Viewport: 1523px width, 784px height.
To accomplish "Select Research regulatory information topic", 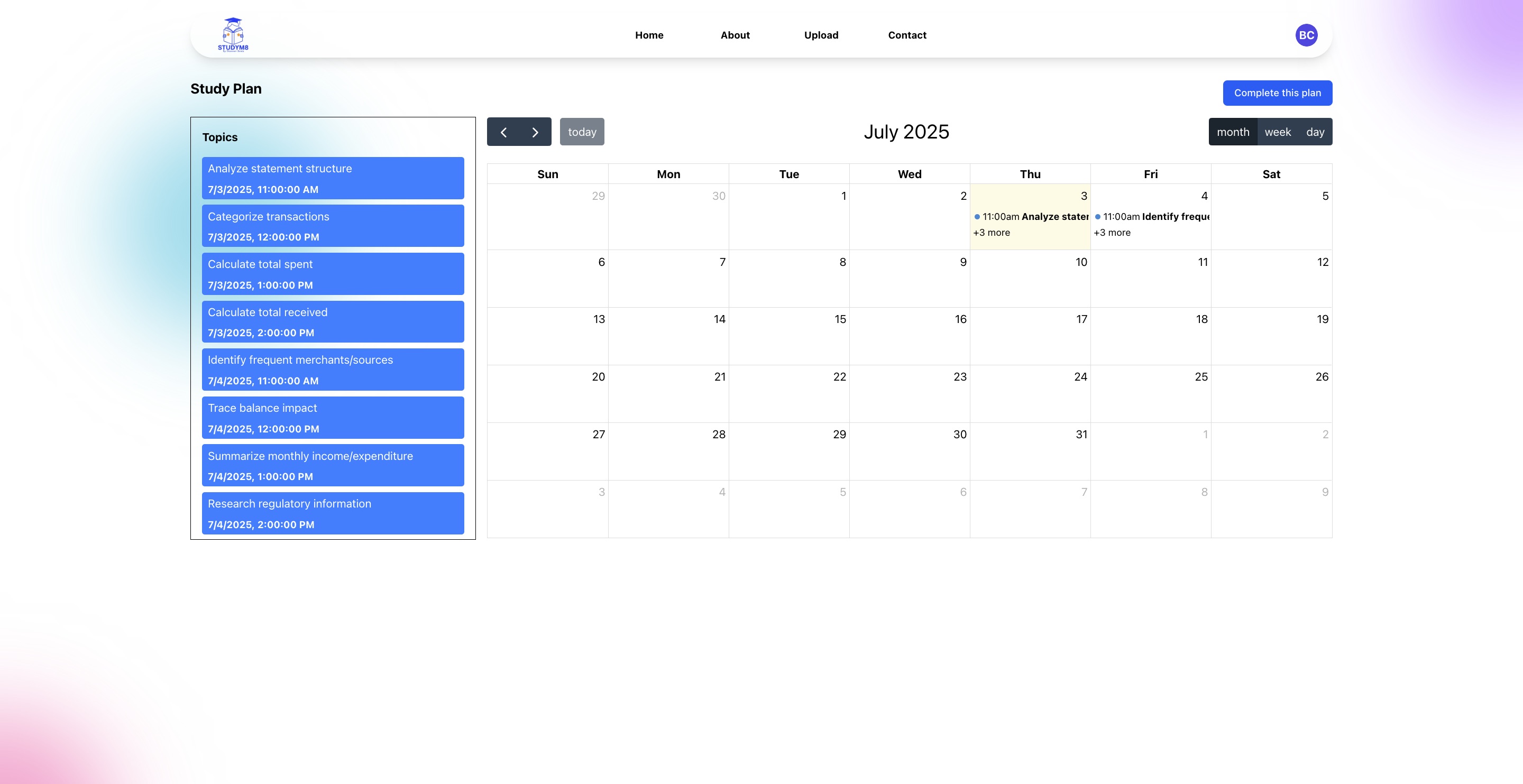I will click(x=333, y=513).
